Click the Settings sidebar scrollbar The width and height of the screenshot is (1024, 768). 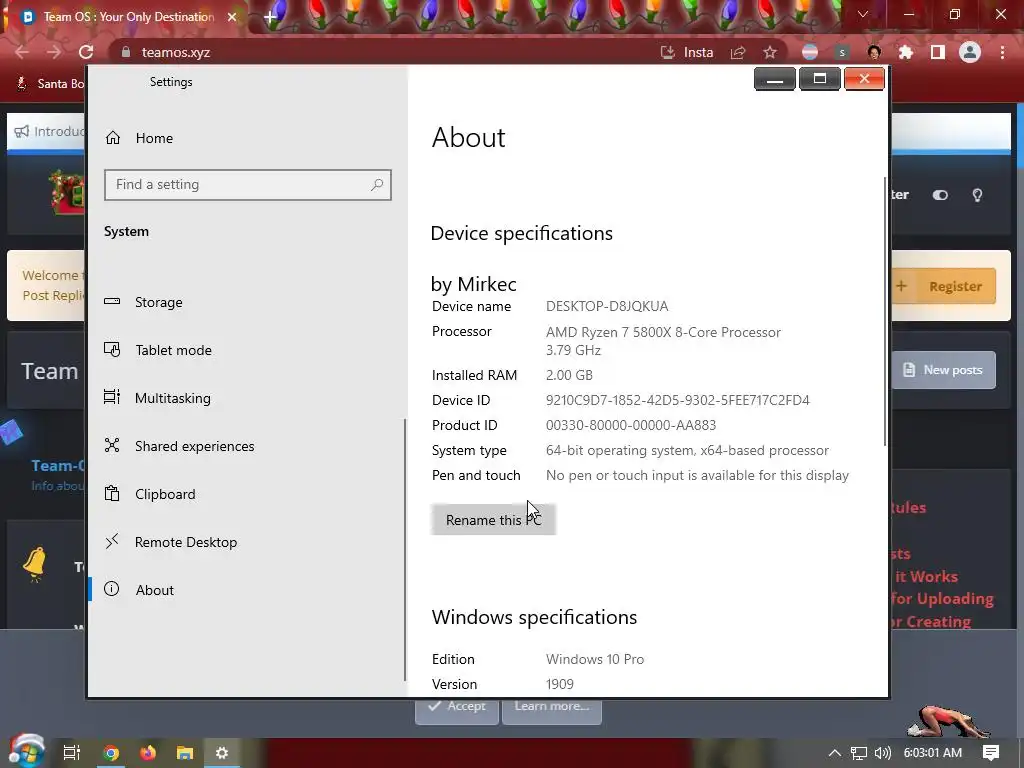click(x=405, y=550)
